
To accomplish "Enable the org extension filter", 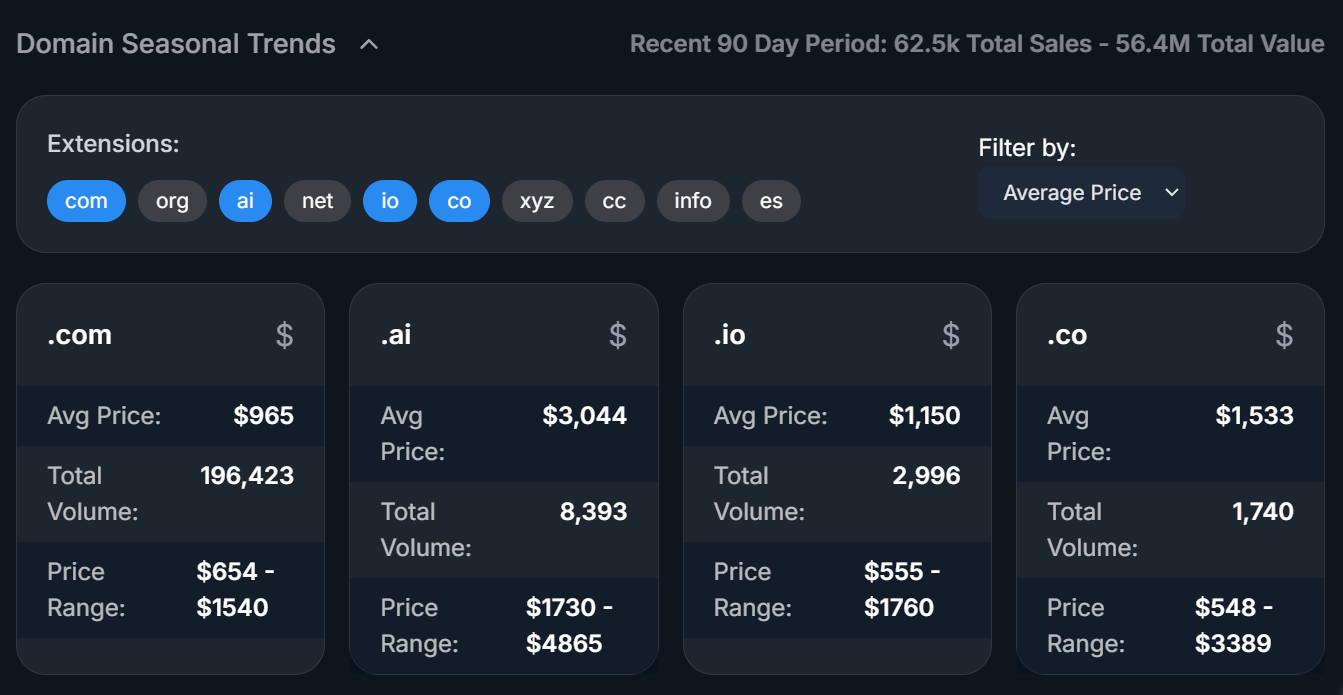I will click(172, 201).
